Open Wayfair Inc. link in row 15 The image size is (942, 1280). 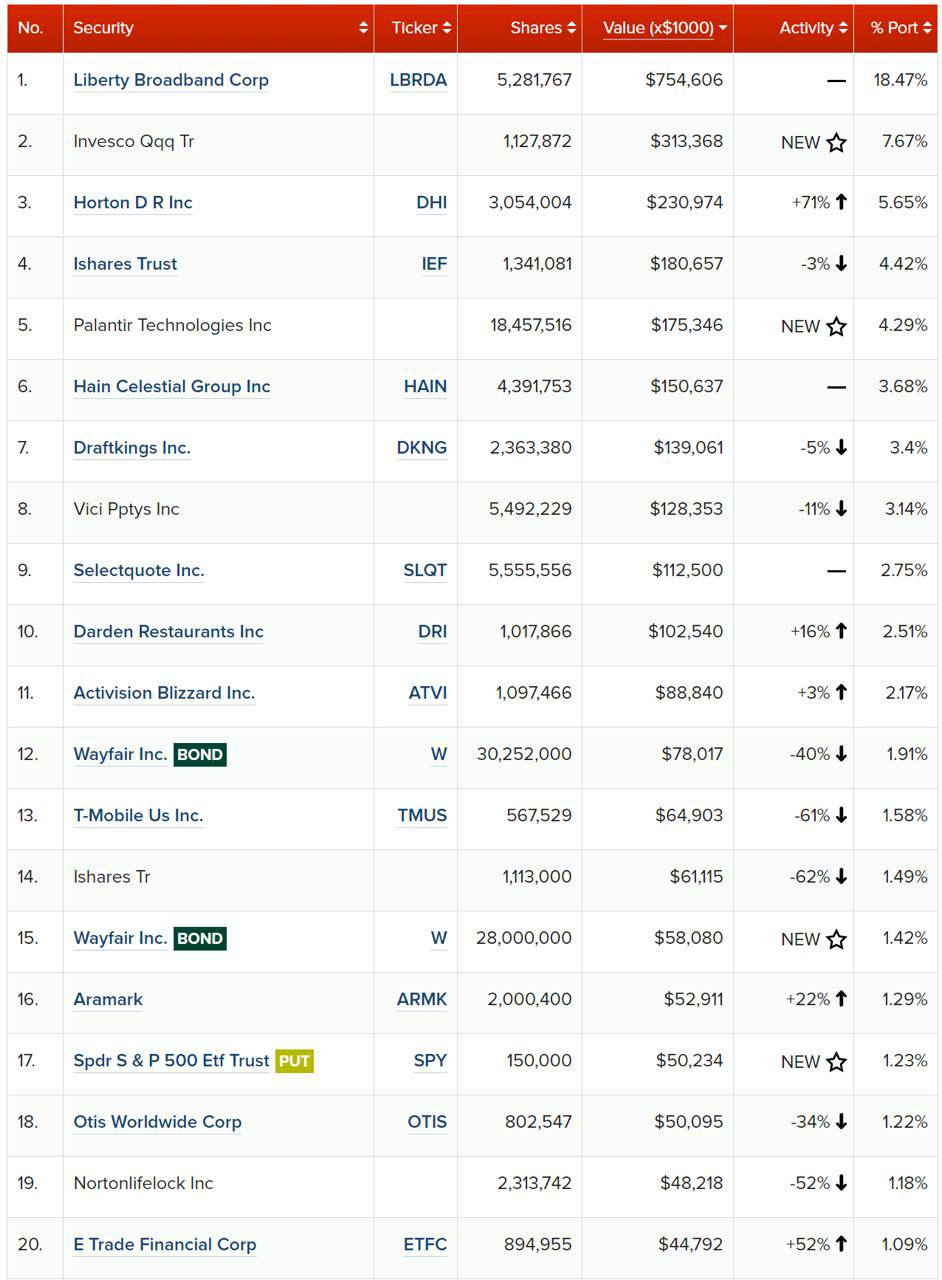pyautogui.click(x=120, y=938)
